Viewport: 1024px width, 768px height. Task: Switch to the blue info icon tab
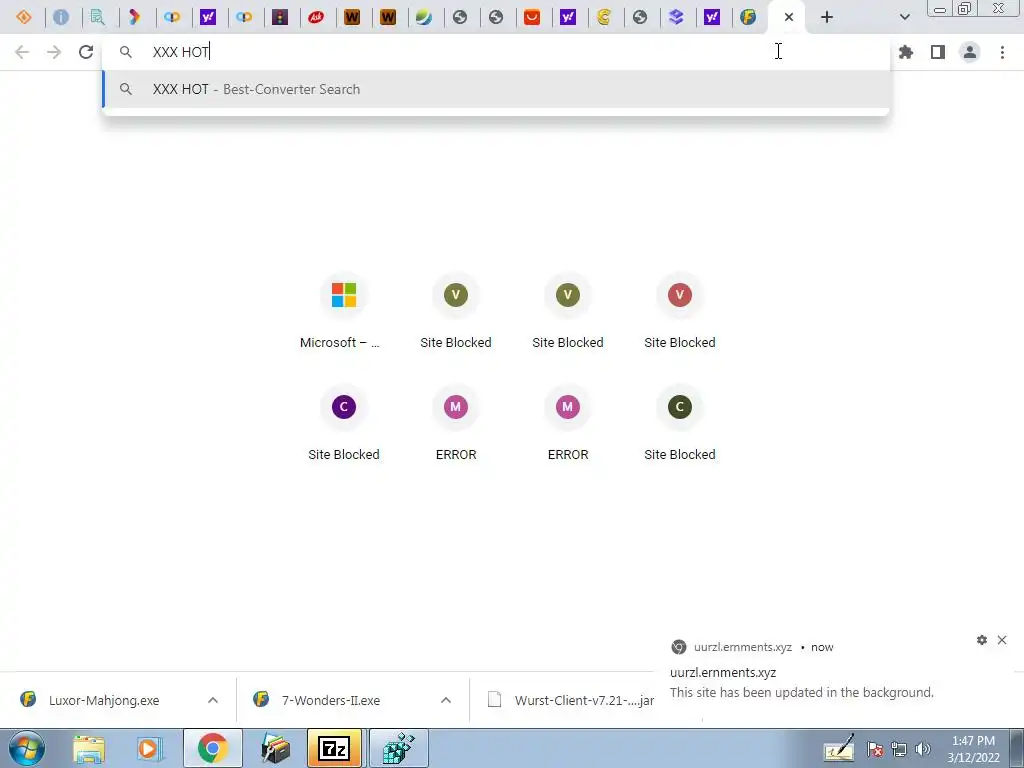(x=61, y=17)
